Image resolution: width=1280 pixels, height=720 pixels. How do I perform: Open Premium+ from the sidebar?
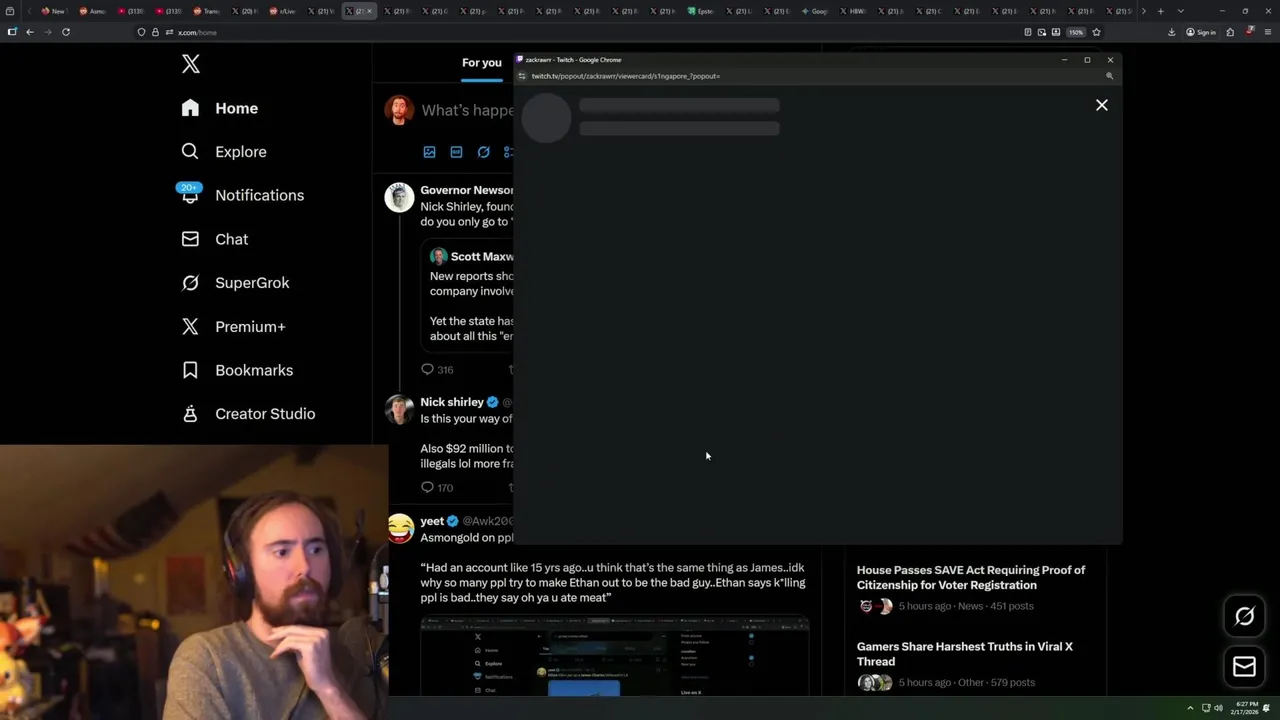(x=233, y=326)
